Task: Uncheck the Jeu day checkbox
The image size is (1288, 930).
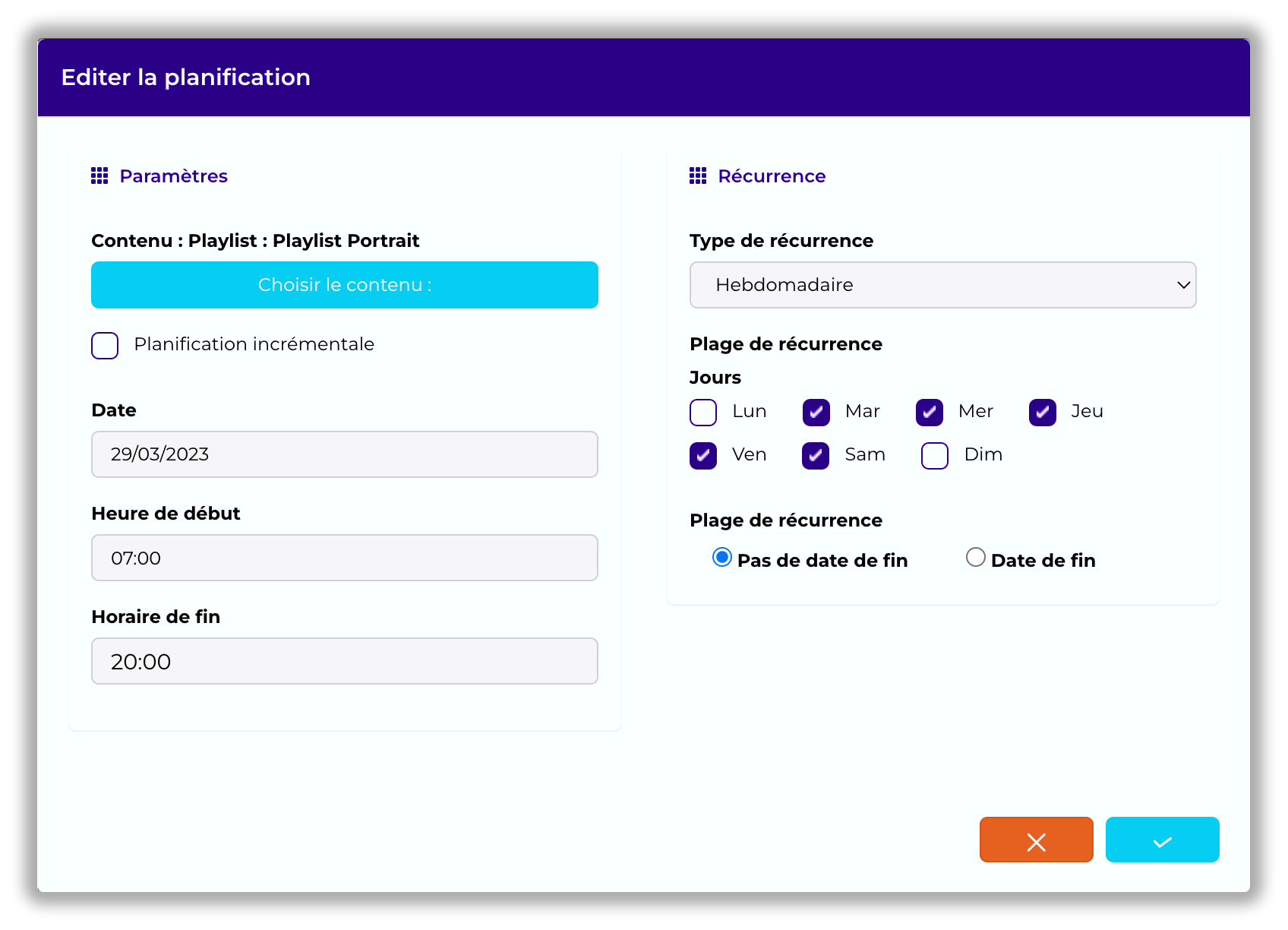Action: click(1042, 413)
